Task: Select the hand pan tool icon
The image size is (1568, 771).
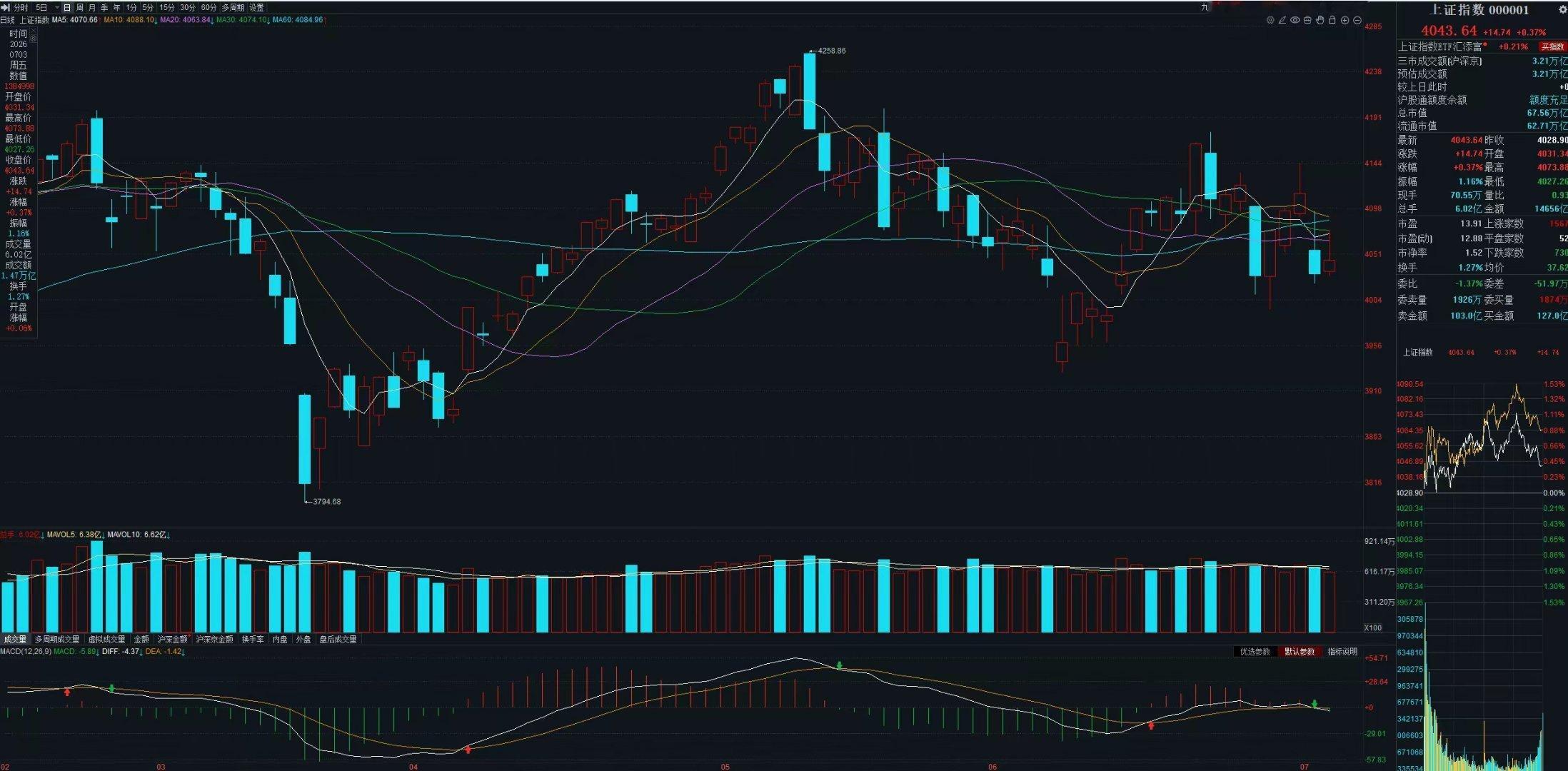Action: [1320, 20]
